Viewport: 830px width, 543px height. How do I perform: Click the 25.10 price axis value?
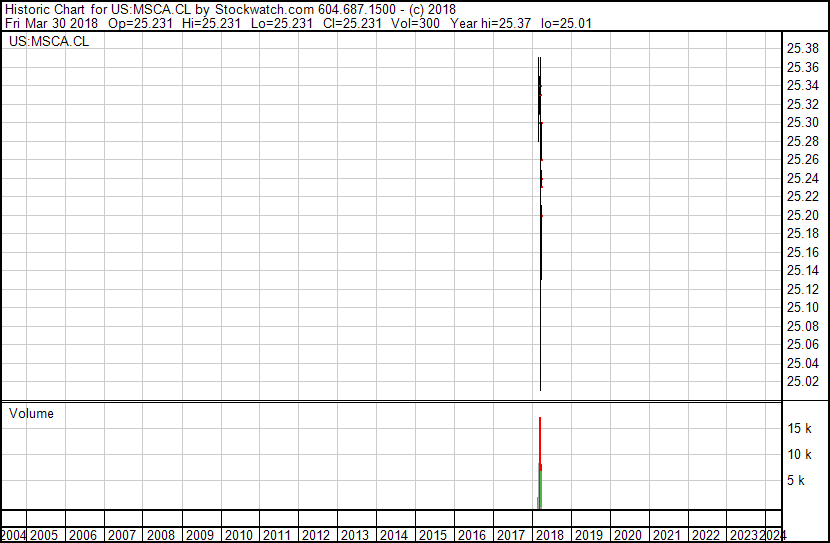click(x=802, y=307)
